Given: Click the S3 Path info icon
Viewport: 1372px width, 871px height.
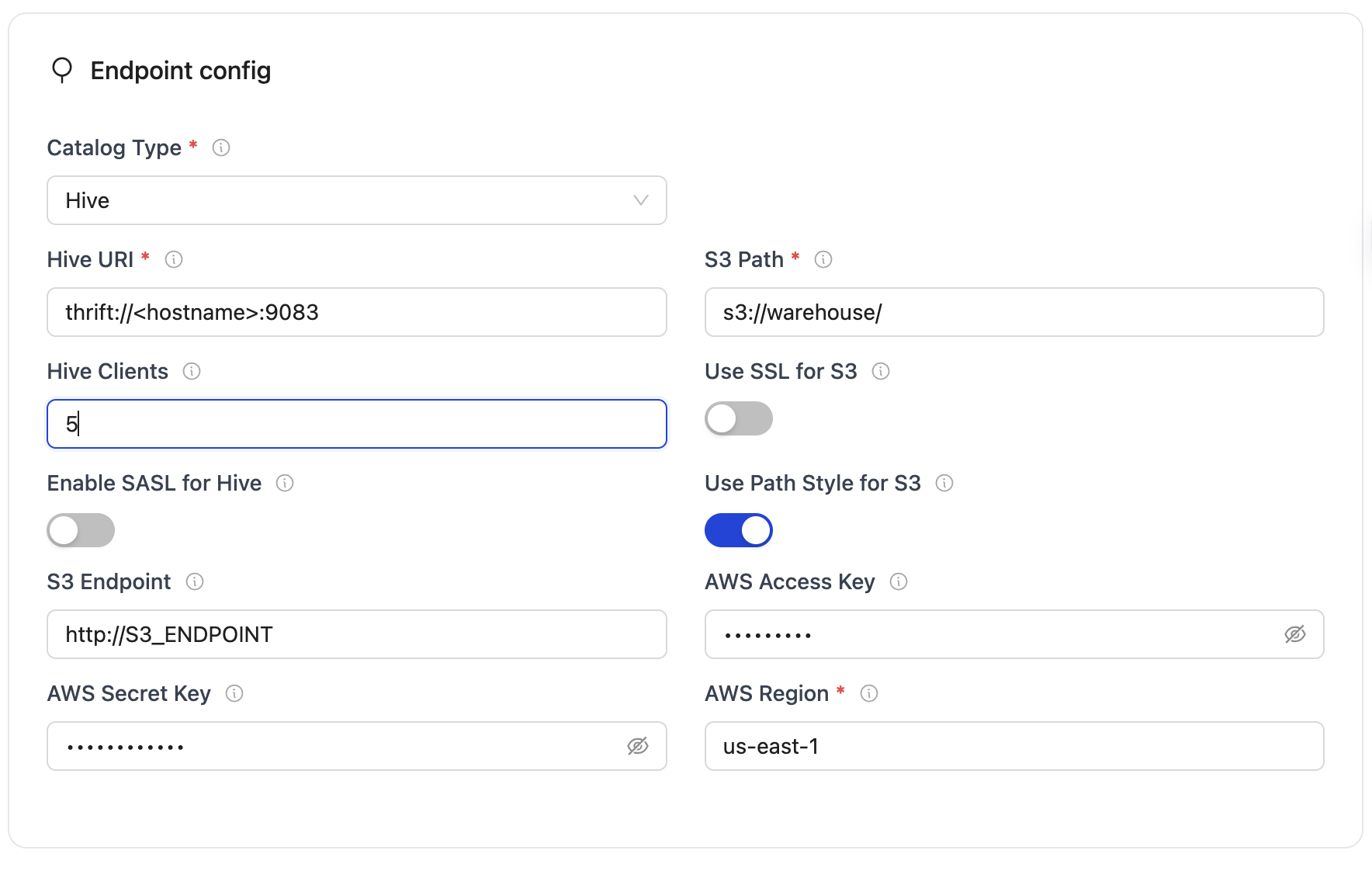Looking at the screenshot, I should [x=823, y=260].
